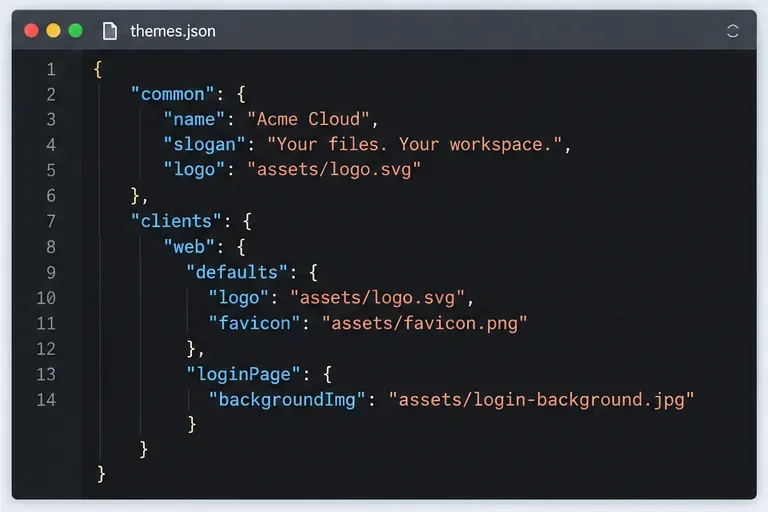Click line number 10 in gutter
This screenshot has width=768, height=512.
pos(46,298)
